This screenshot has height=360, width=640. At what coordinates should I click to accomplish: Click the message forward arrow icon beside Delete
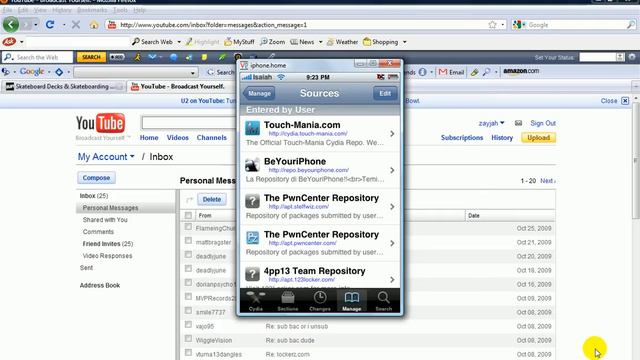(x=189, y=200)
